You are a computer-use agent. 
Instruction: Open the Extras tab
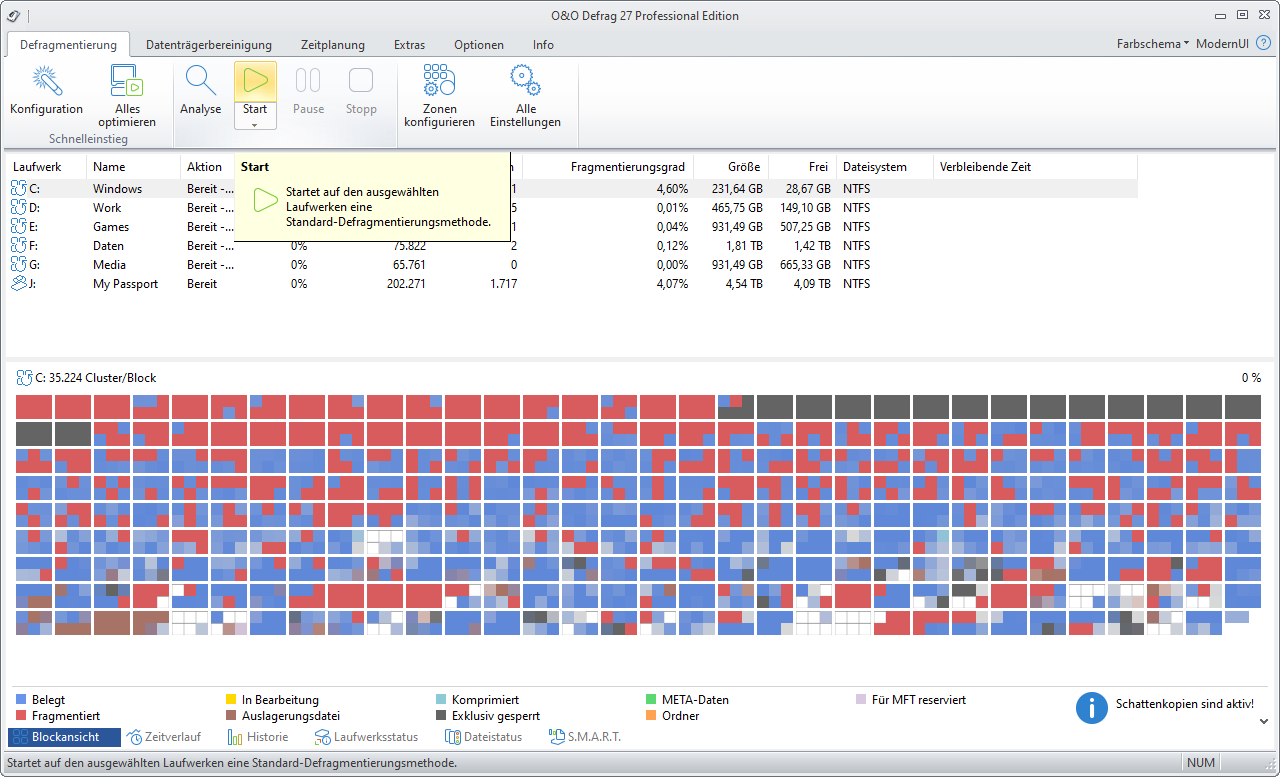coord(409,44)
